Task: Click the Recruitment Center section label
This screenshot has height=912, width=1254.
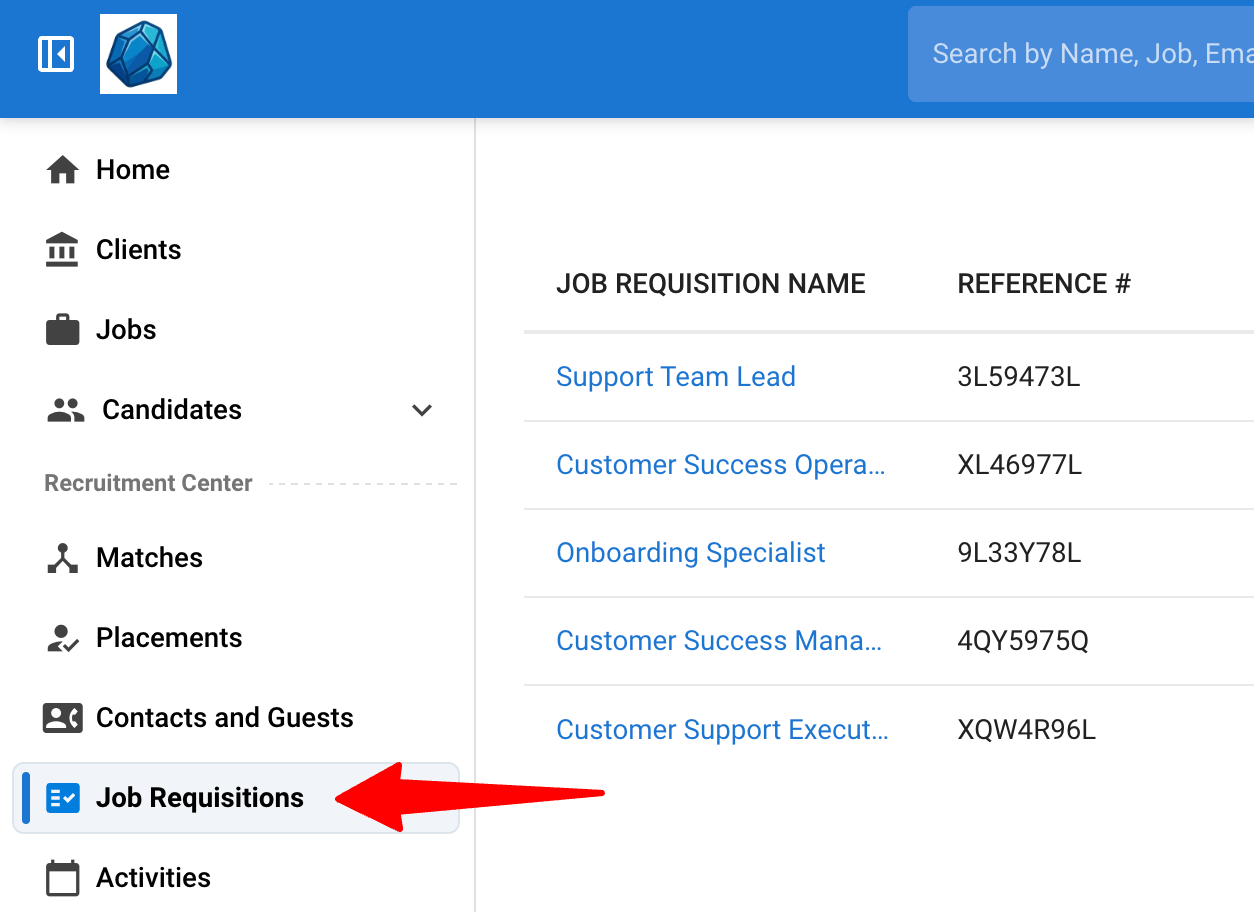Action: click(x=149, y=483)
